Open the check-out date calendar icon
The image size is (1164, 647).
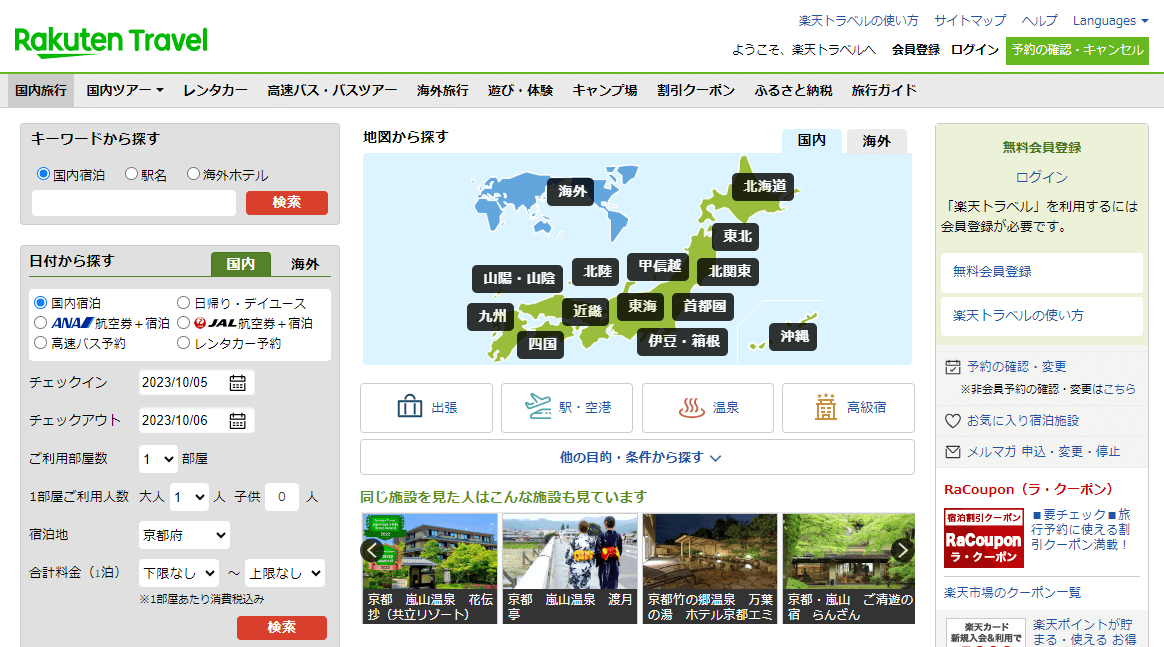point(237,420)
